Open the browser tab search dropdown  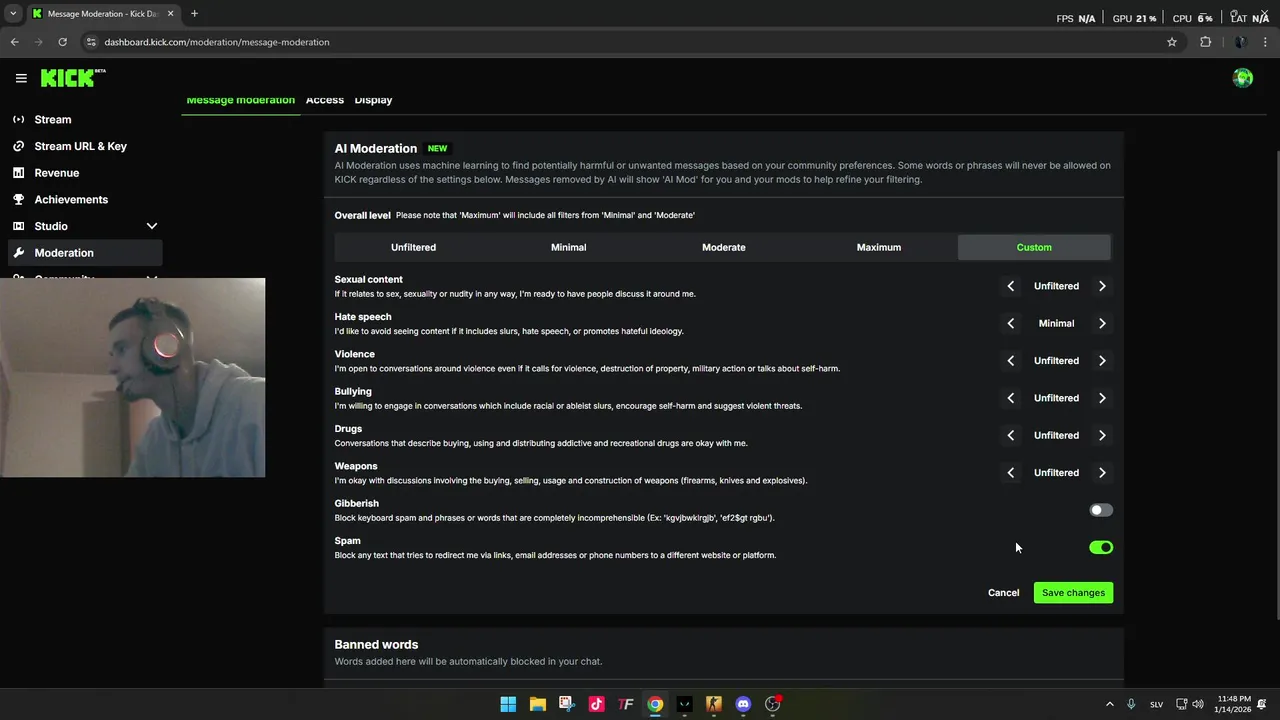tap(13, 14)
